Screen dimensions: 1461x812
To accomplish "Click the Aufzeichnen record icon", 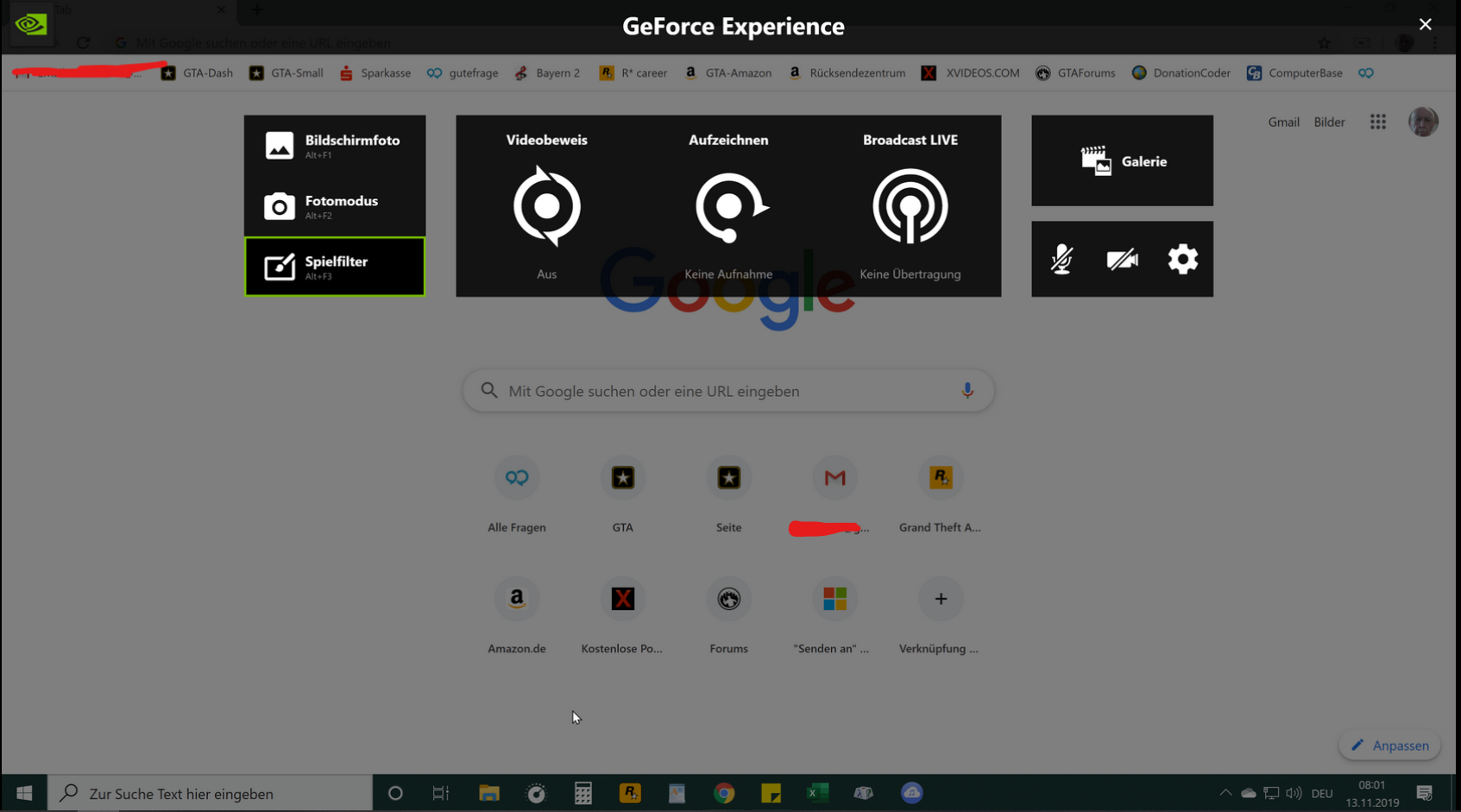I will pos(730,207).
